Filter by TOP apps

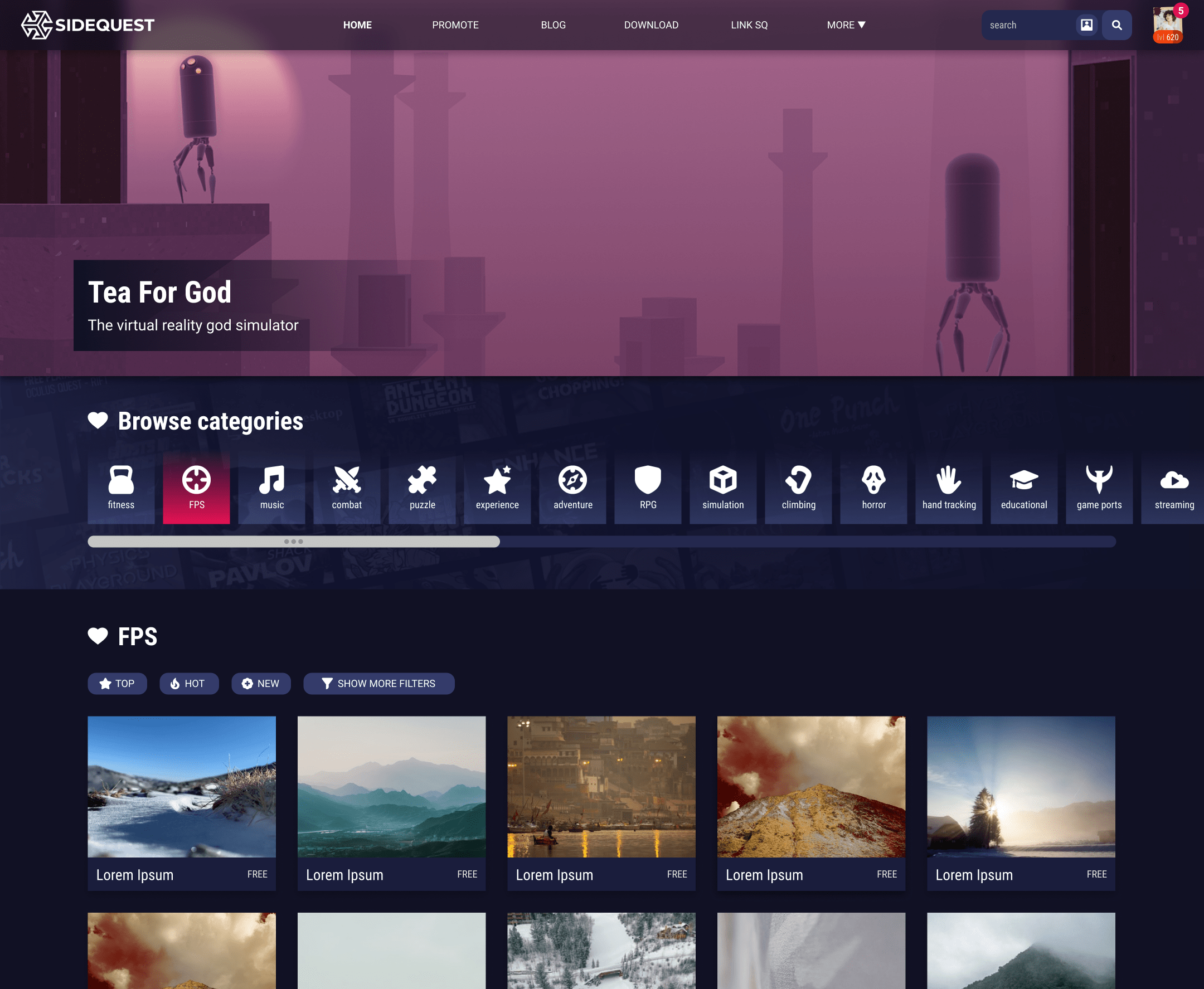point(118,684)
